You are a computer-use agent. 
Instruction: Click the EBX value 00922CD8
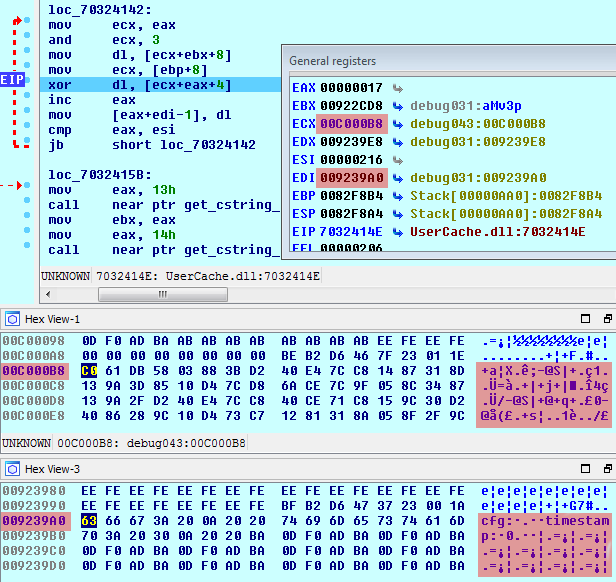[x=351, y=106]
